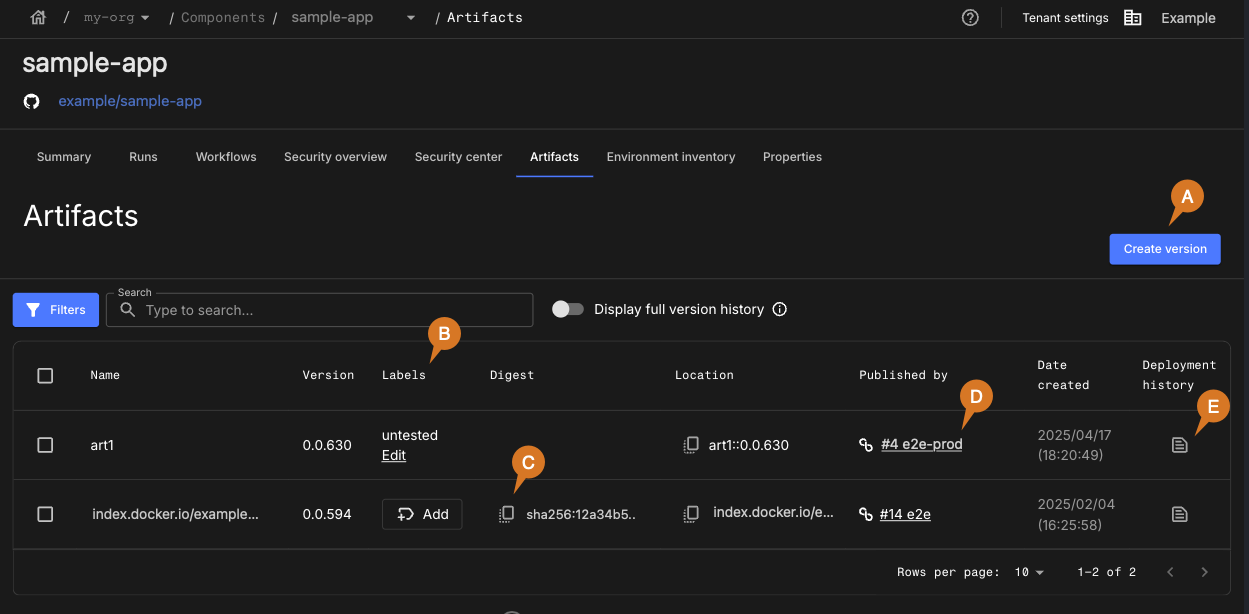1249x614 pixels.
Task: Click version 0.0.594
Action: [x=327, y=514]
